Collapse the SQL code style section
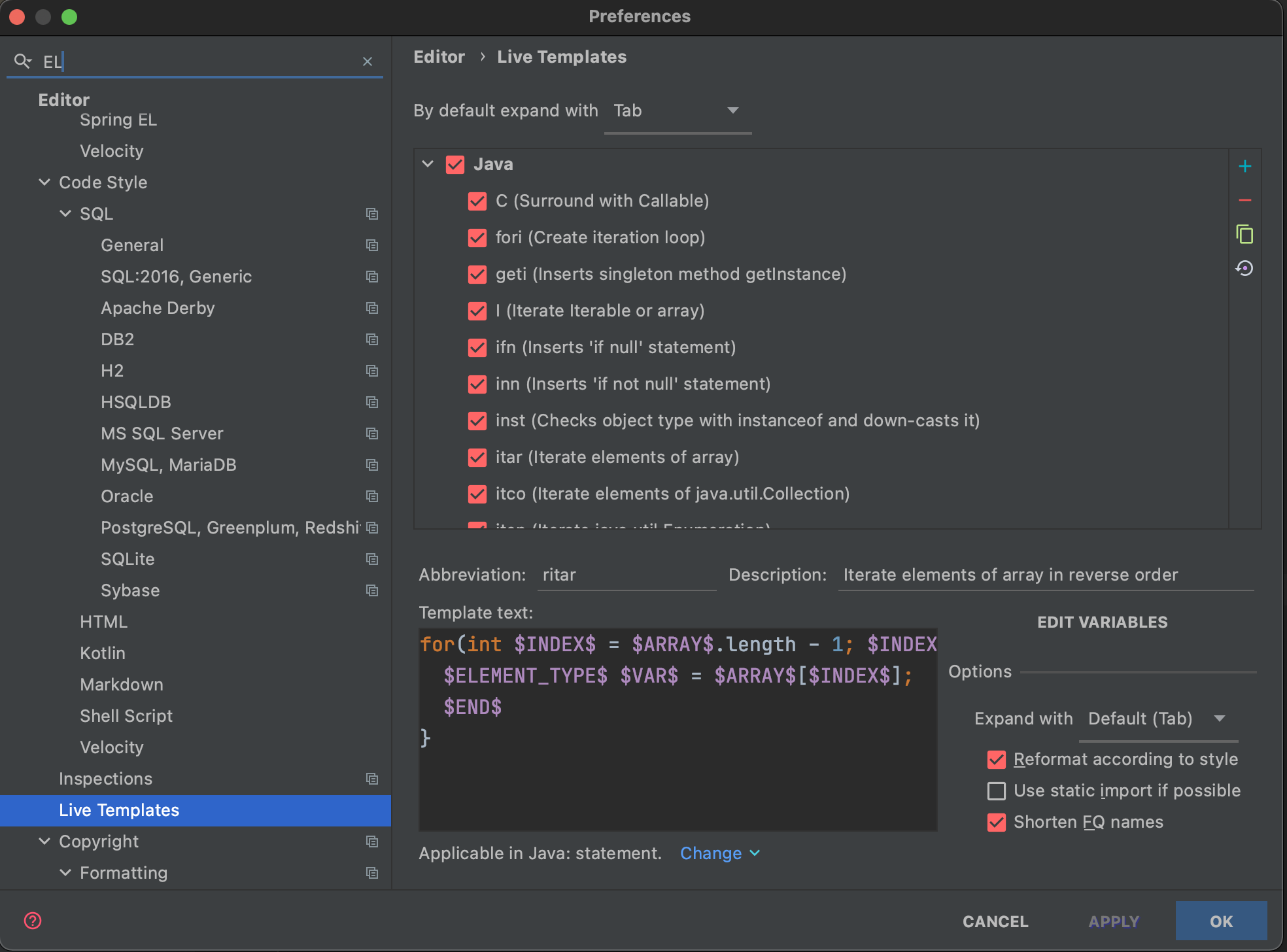Screen dimensions: 1287x952 [x=65, y=213]
